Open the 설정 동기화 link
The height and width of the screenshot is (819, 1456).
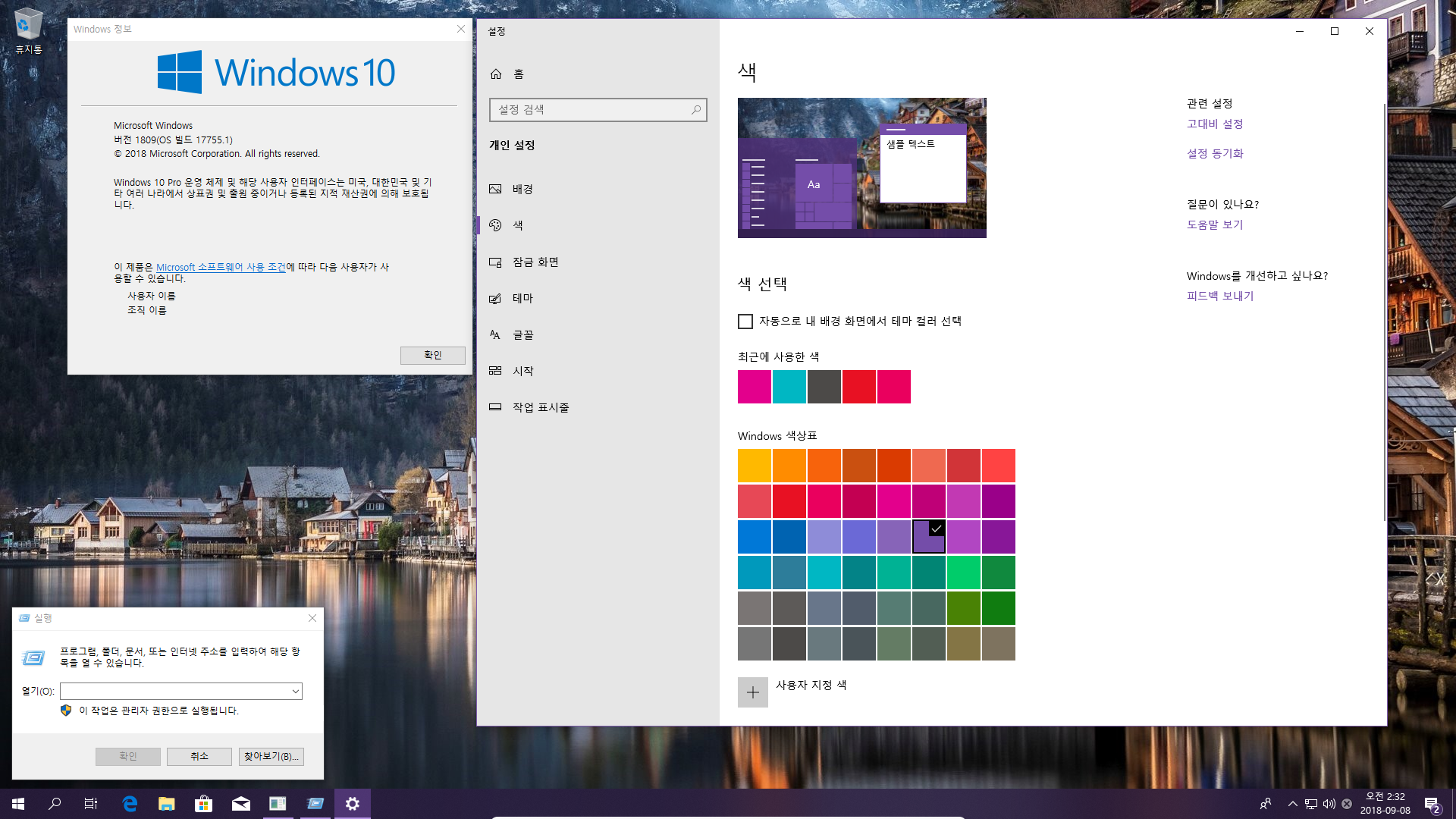[x=1215, y=153]
